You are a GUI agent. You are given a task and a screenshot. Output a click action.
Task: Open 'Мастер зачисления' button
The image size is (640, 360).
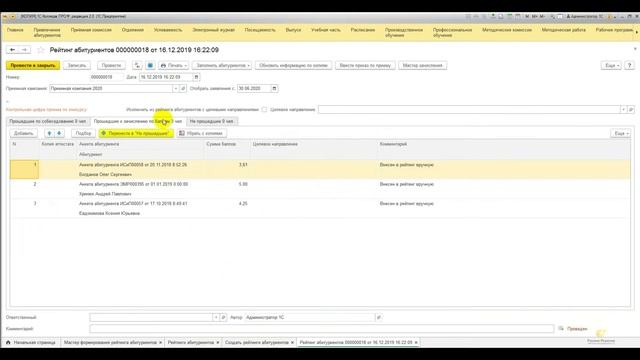(x=422, y=65)
